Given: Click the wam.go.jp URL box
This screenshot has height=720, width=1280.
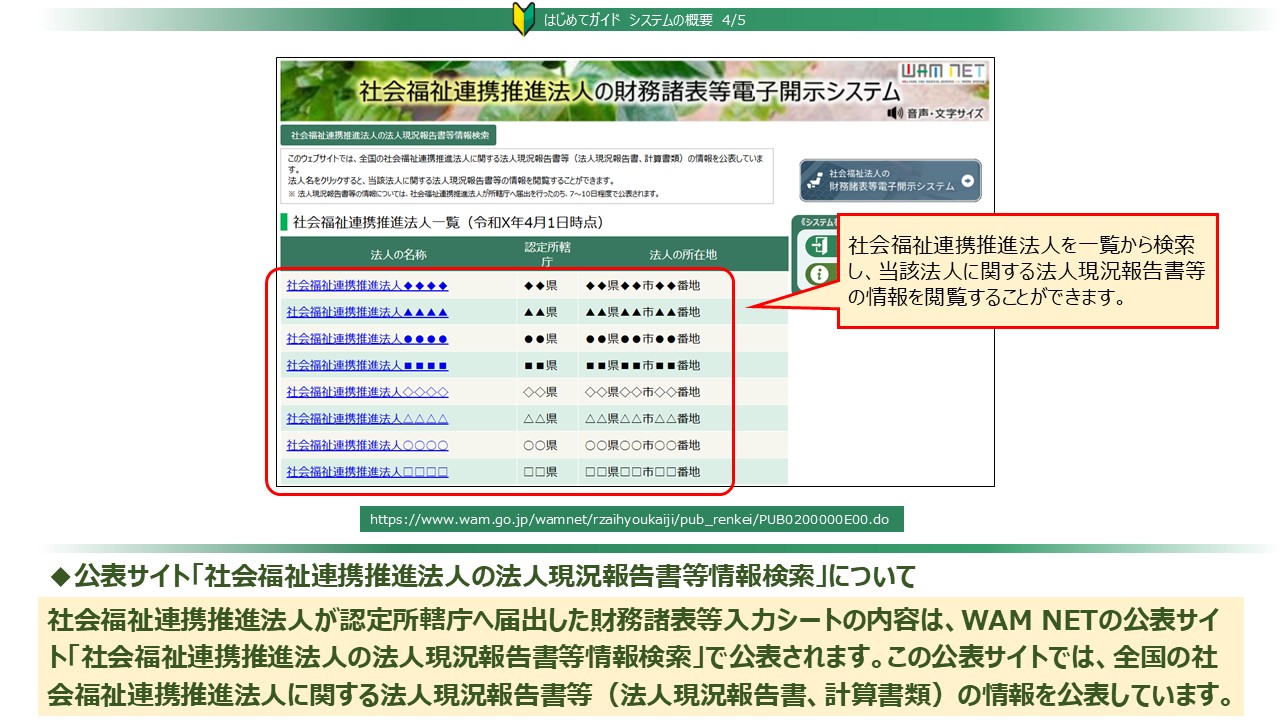Looking at the screenshot, I should coord(630,519).
